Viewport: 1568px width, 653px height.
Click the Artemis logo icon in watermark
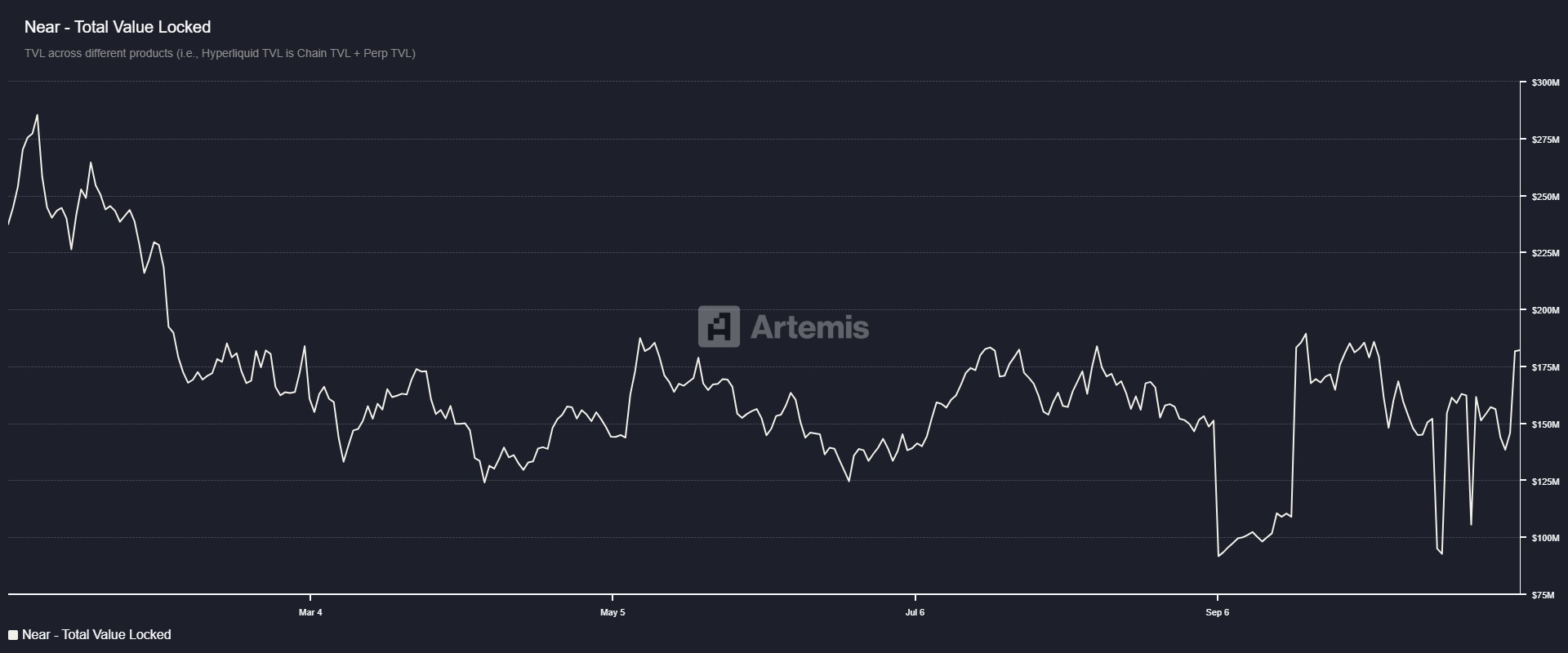[719, 326]
